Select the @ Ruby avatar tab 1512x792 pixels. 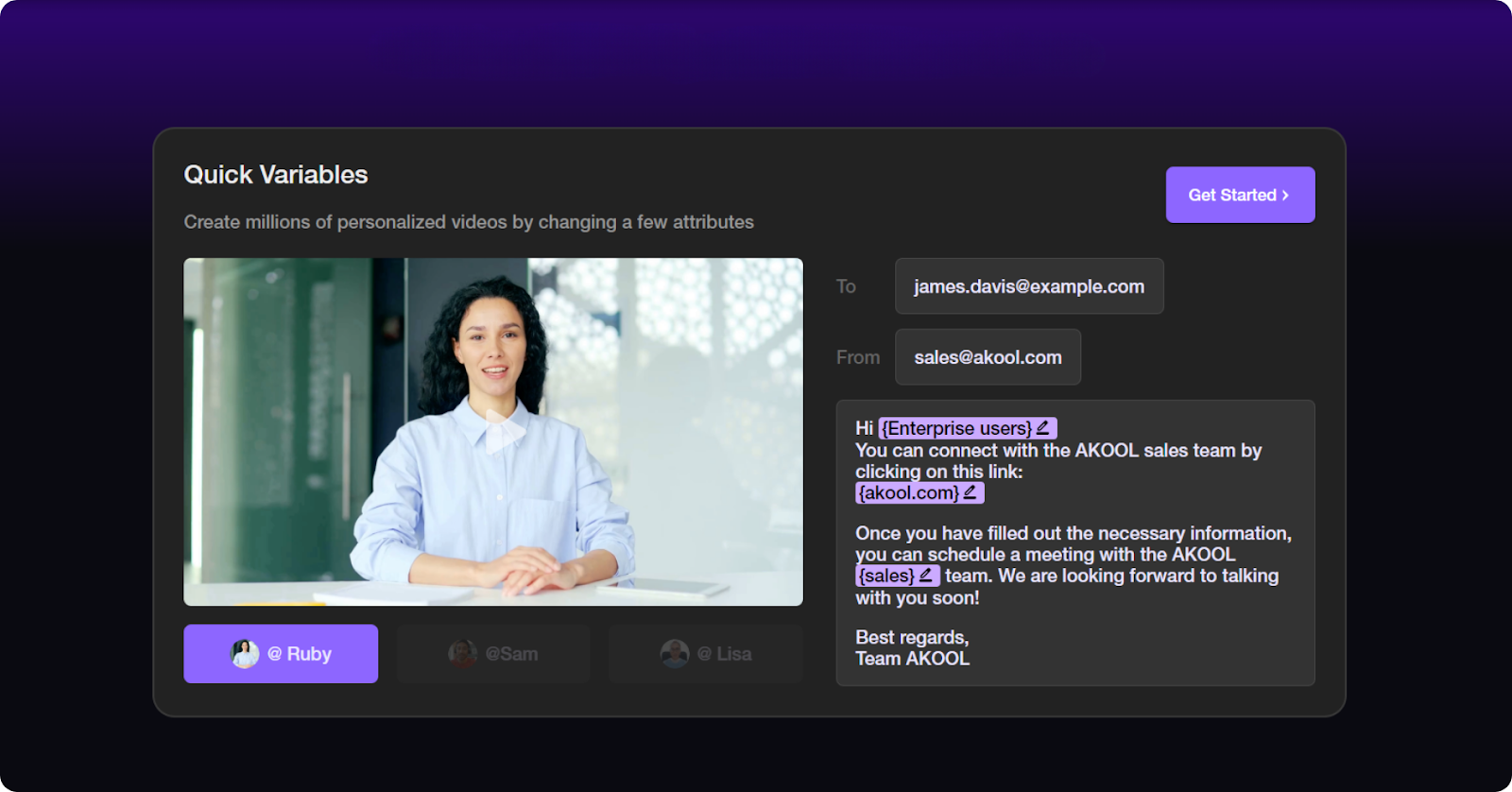[281, 654]
